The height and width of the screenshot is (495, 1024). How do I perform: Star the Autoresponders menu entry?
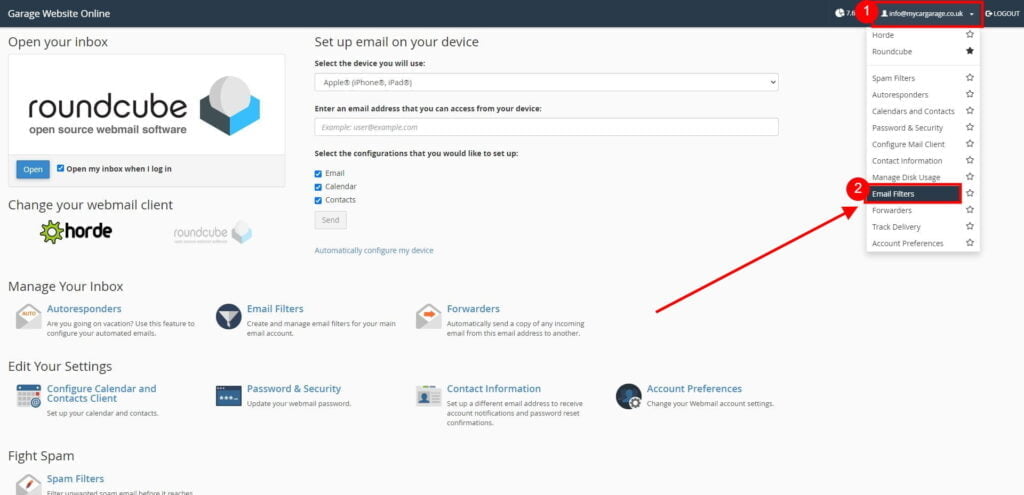(970, 94)
